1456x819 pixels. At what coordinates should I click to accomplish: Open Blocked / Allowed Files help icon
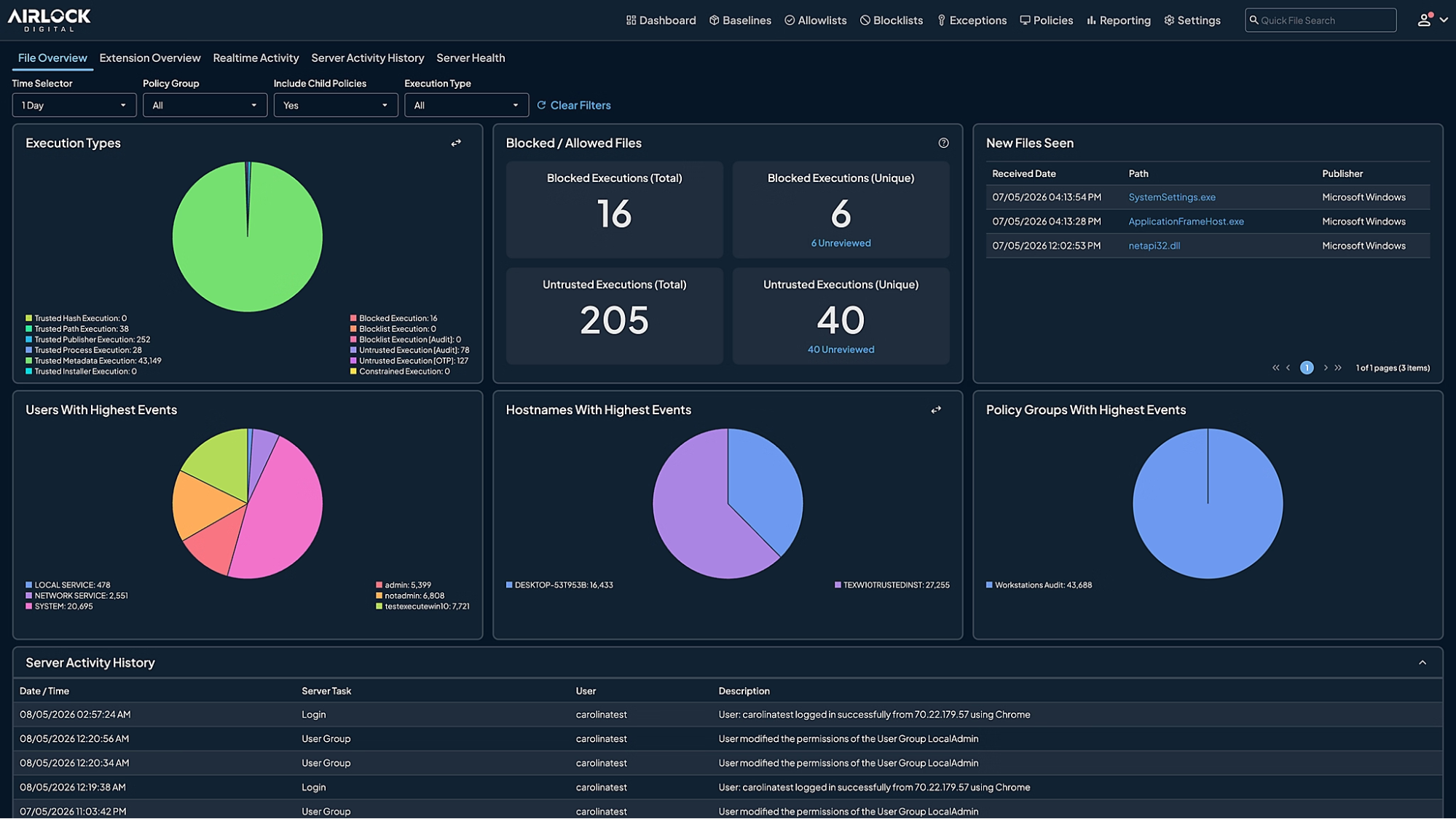(943, 143)
